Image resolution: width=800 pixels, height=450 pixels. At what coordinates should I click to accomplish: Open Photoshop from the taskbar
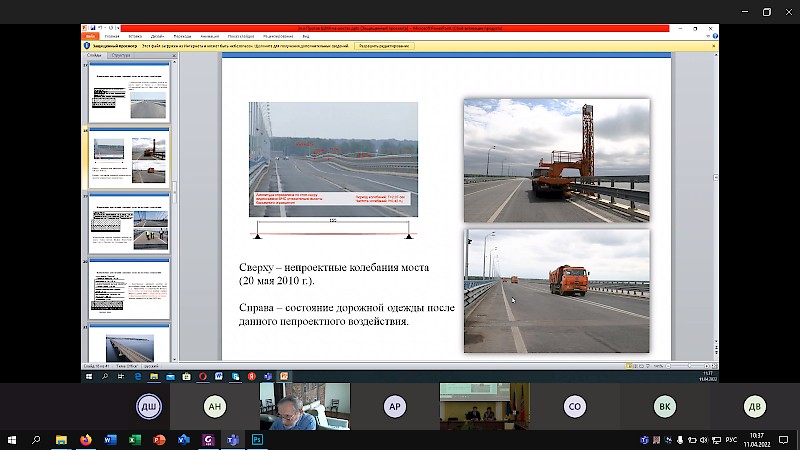point(257,439)
